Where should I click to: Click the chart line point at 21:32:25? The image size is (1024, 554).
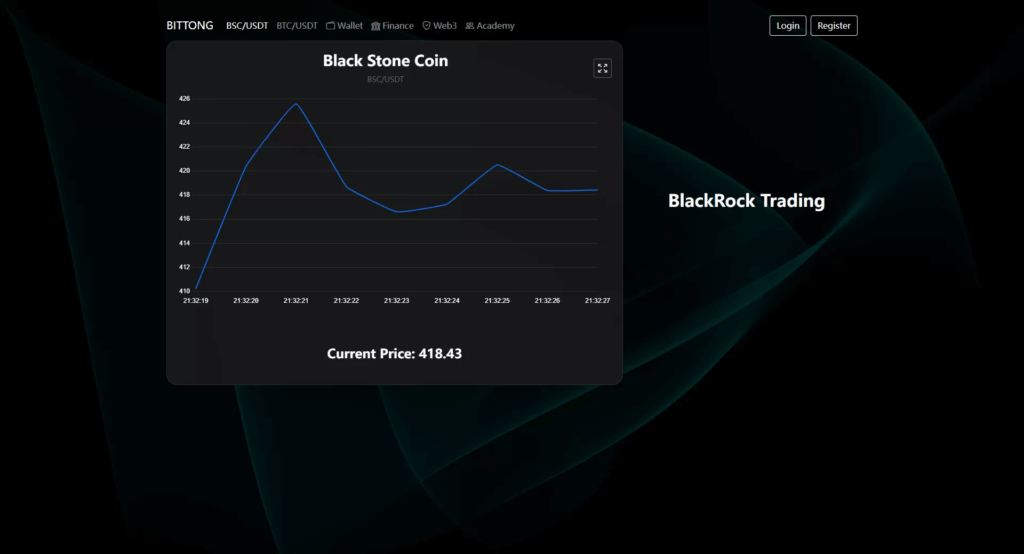[x=498, y=165]
